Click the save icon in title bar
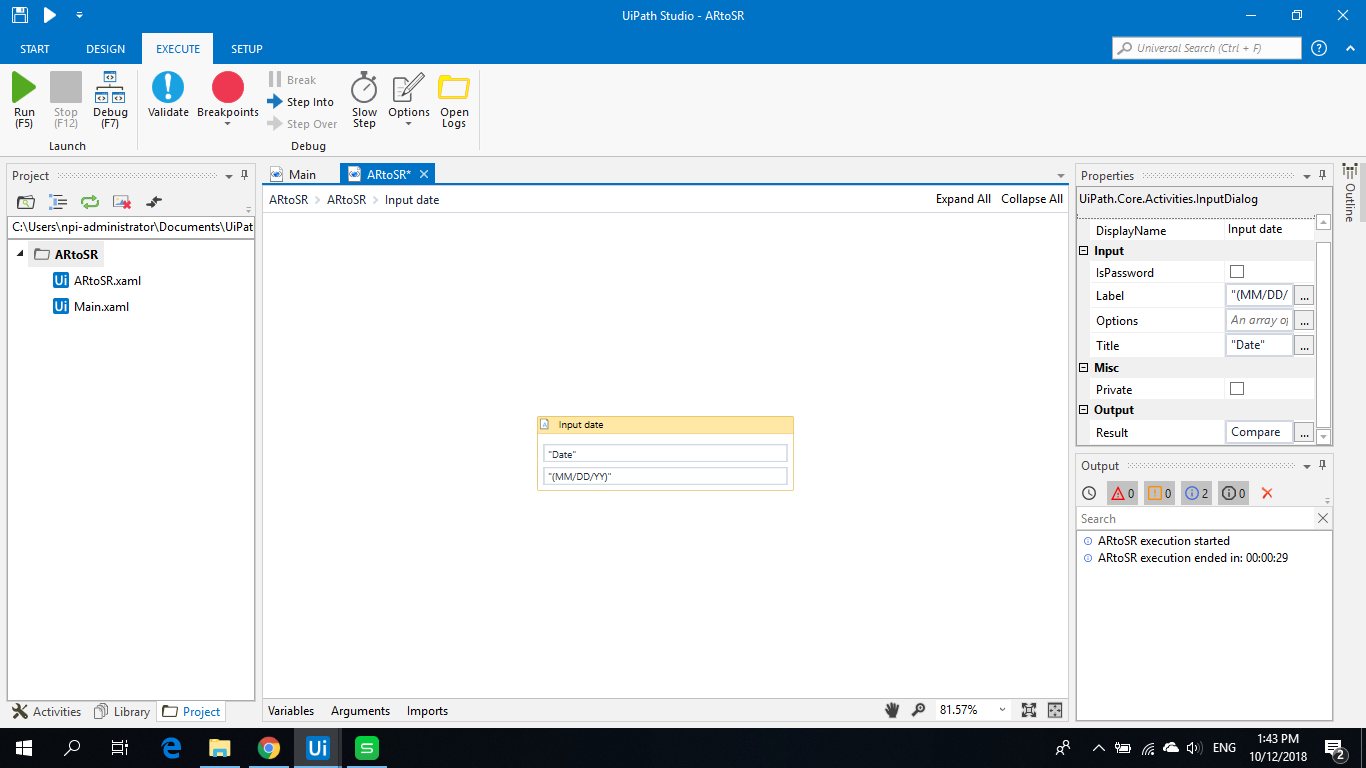 19,15
